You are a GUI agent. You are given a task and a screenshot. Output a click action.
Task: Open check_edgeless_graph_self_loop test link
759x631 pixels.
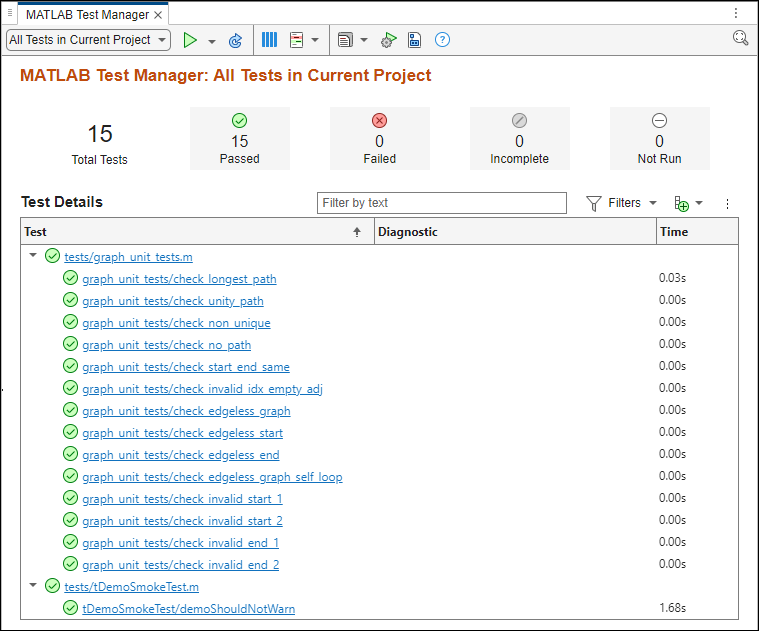pos(213,477)
